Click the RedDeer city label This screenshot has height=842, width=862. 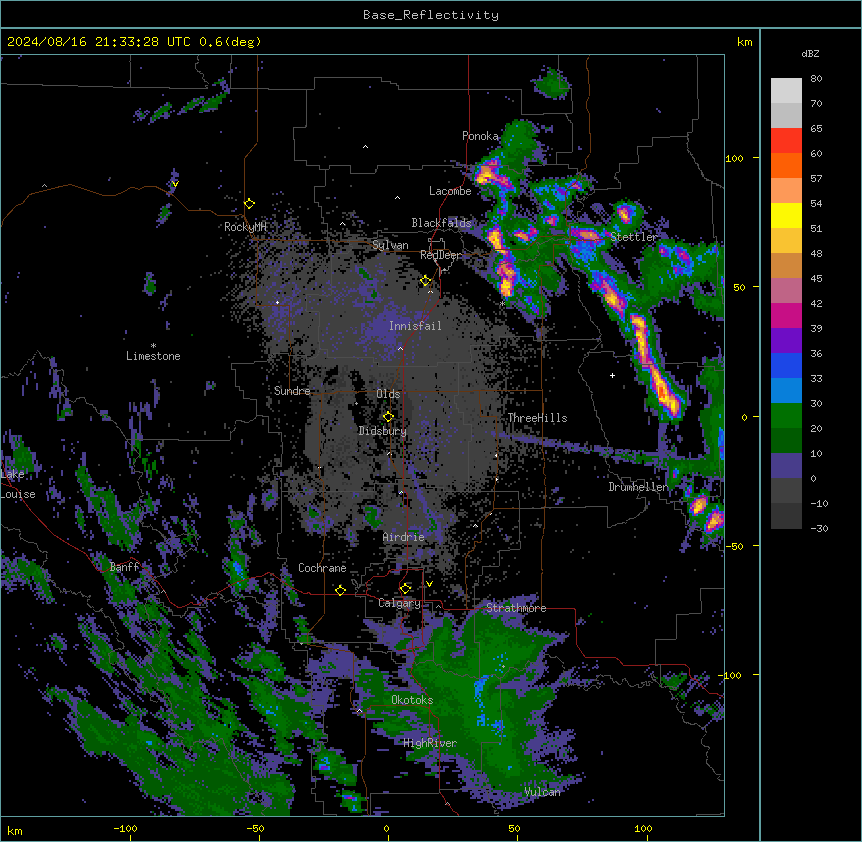[441, 255]
